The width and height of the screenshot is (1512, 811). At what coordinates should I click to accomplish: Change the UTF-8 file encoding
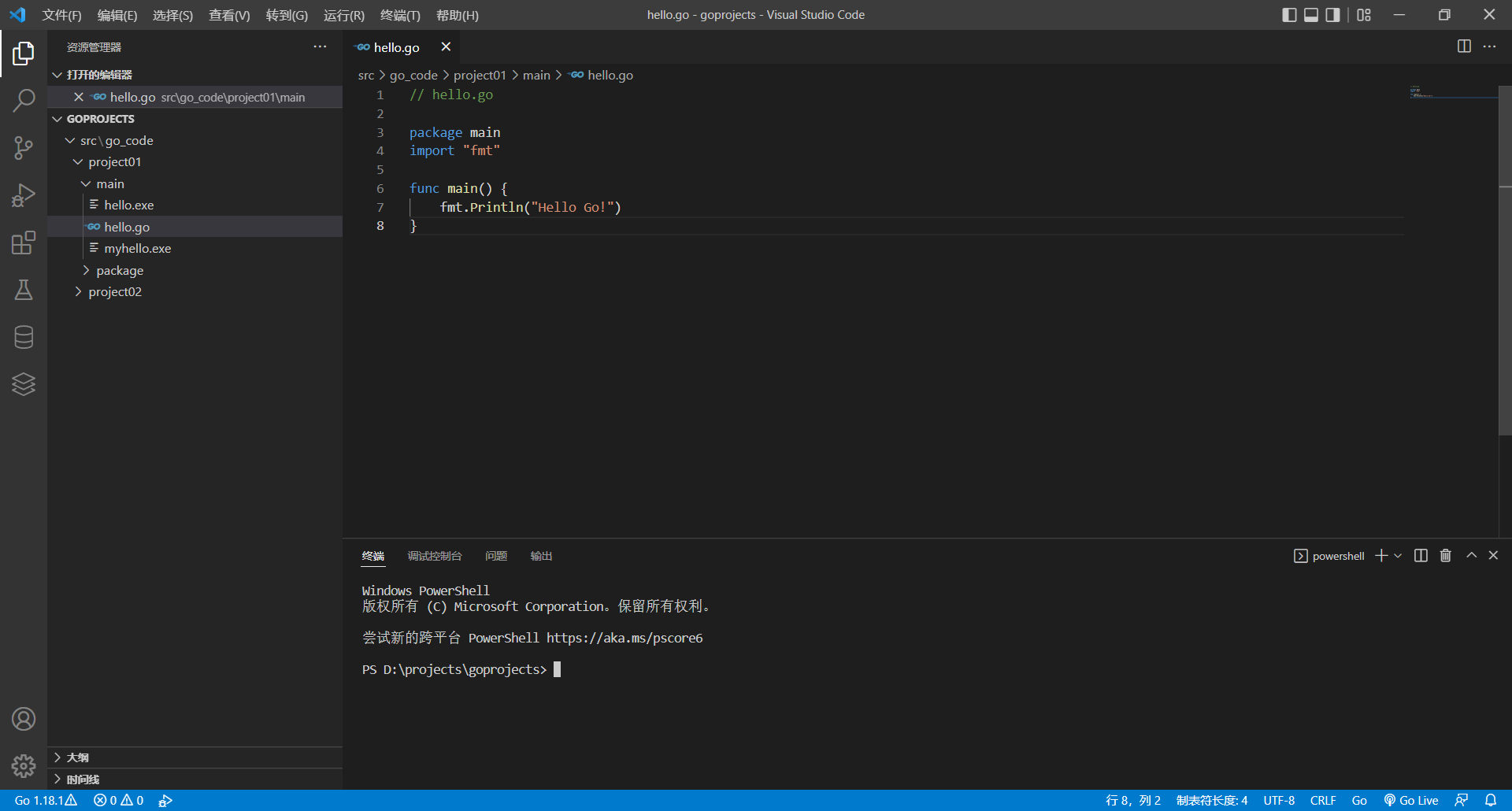pos(1279,800)
